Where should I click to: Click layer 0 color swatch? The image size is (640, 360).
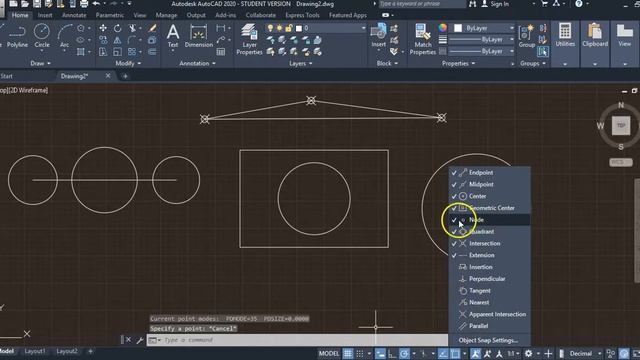(x=299, y=28)
